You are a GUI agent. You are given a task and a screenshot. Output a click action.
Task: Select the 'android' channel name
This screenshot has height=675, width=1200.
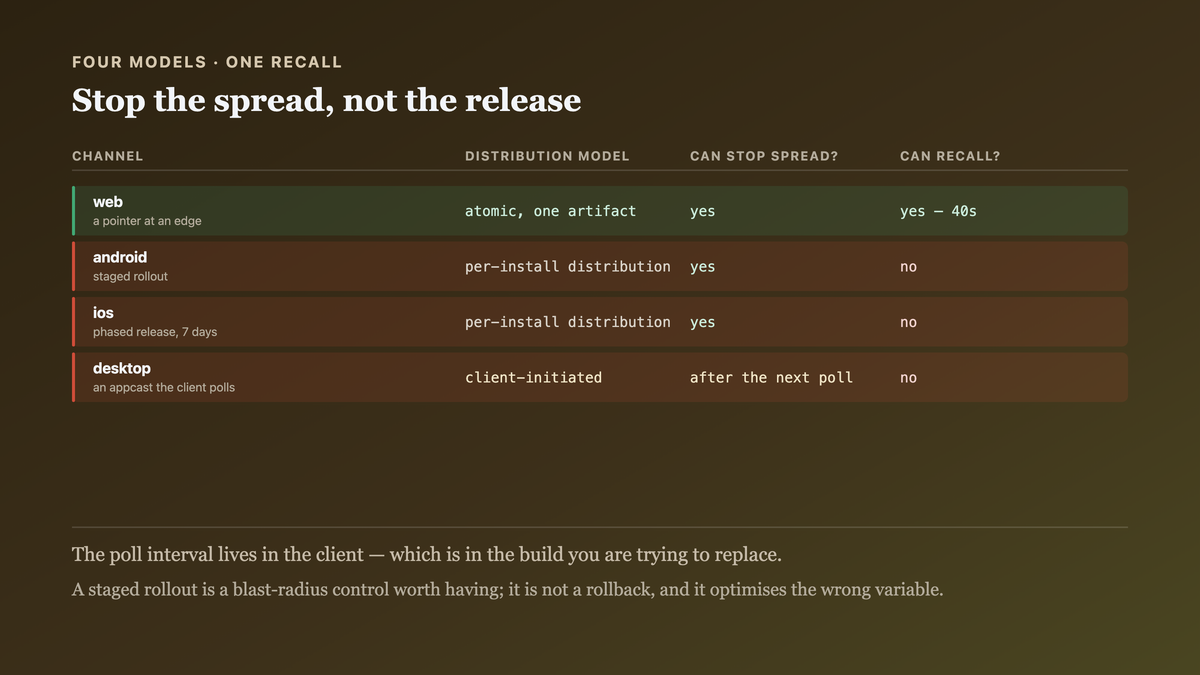[x=120, y=257]
